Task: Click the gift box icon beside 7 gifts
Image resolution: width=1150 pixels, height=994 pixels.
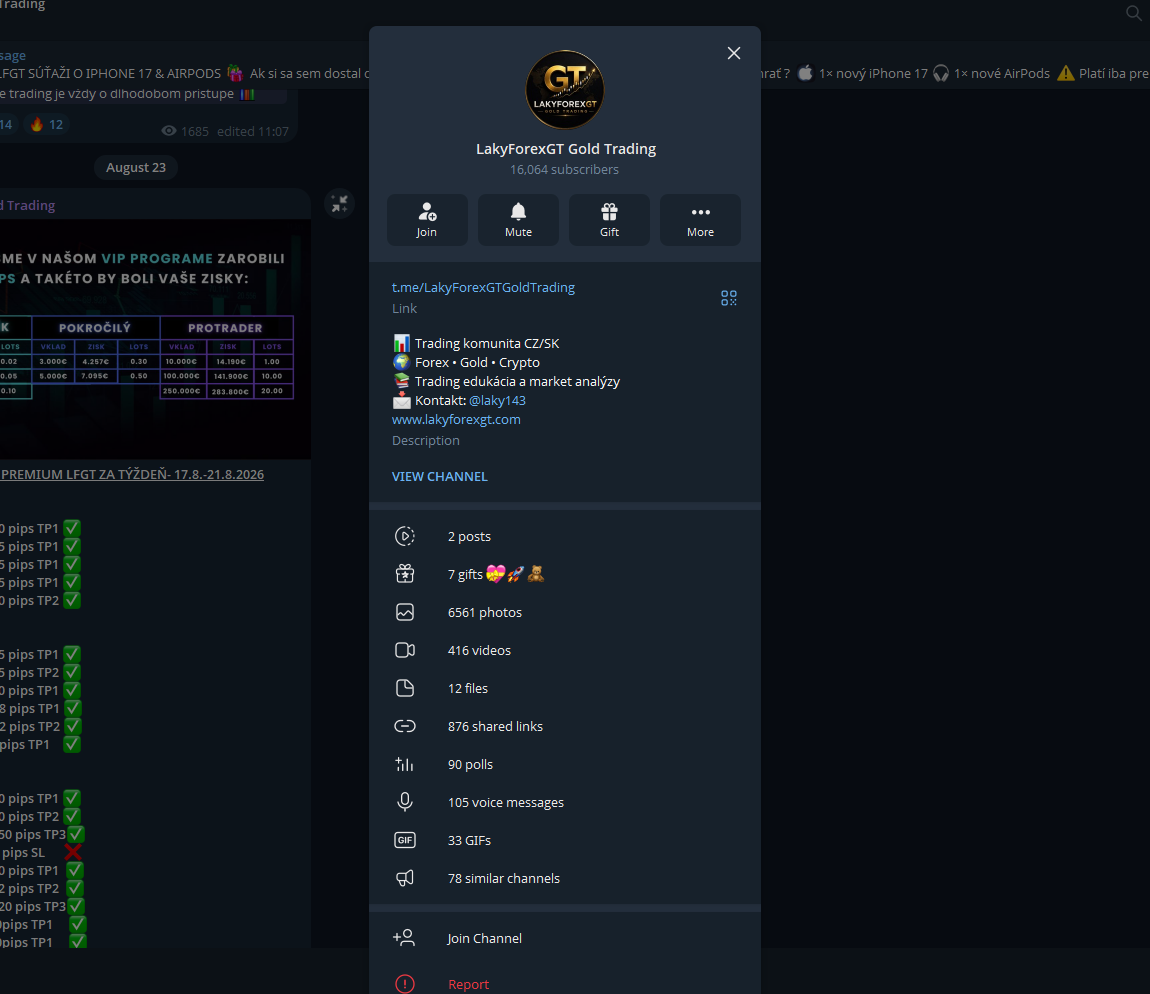Action: [405, 574]
